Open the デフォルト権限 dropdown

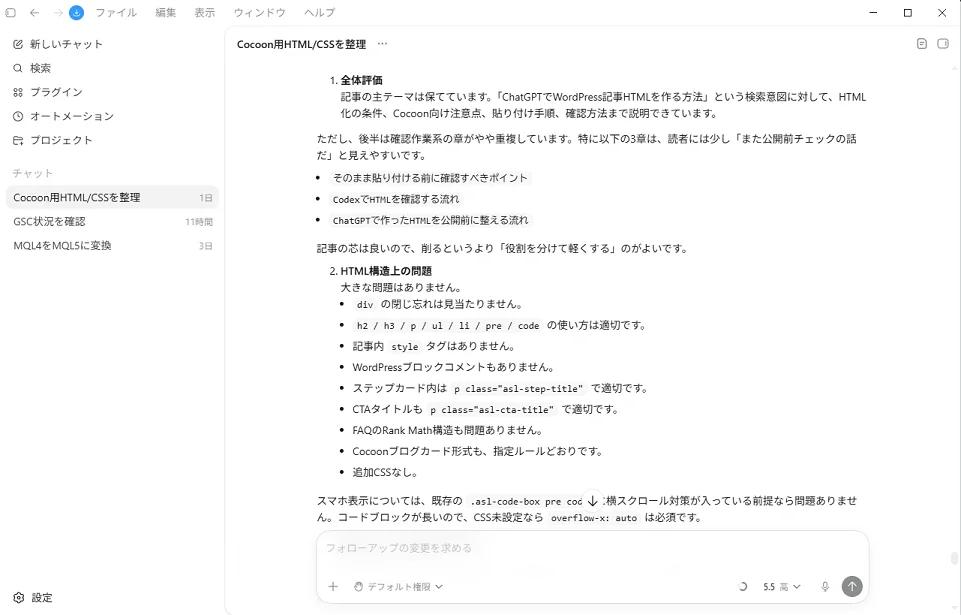pos(398,587)
